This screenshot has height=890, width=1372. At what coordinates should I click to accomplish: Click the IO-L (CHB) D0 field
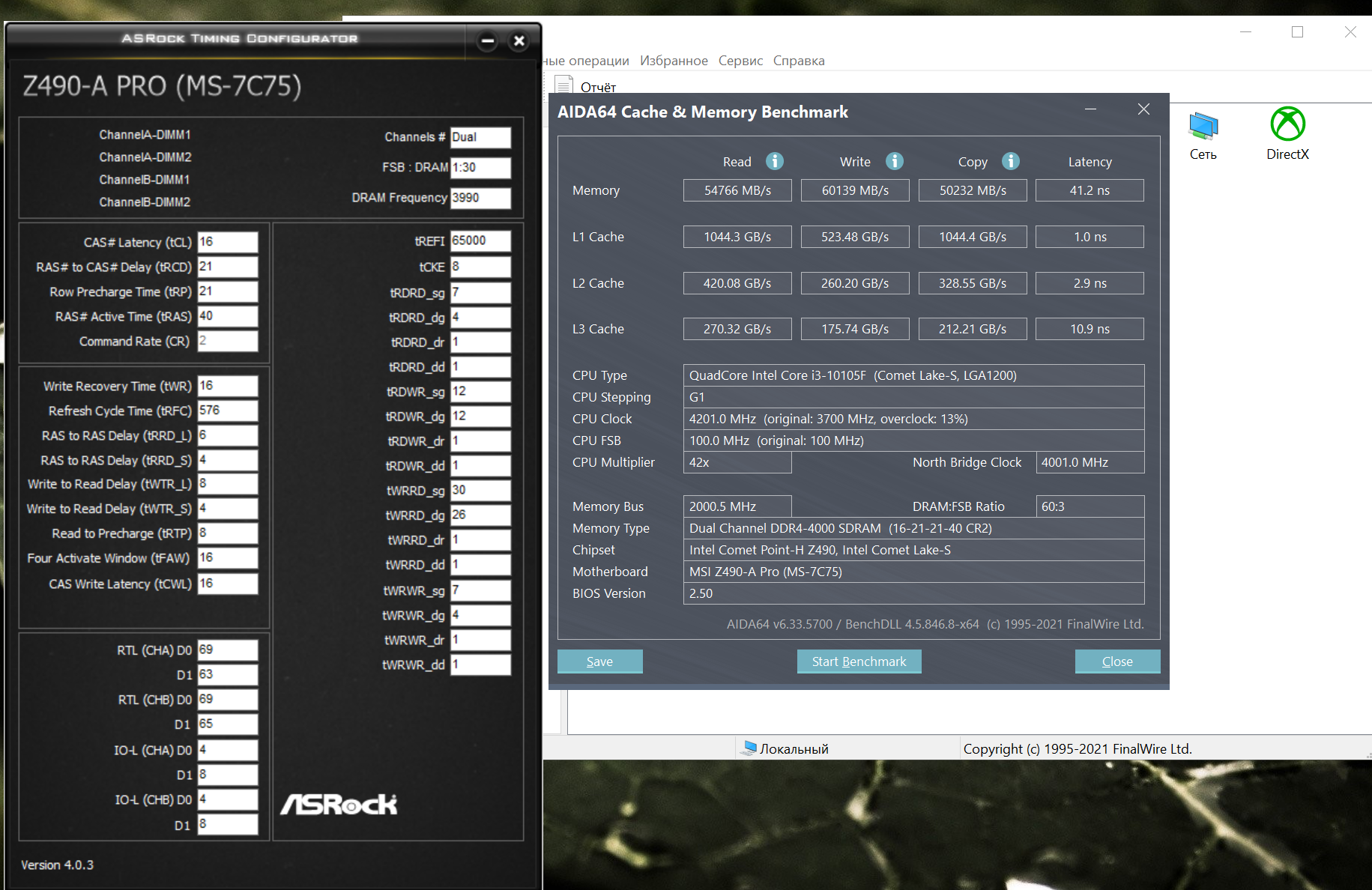(228, 799)
